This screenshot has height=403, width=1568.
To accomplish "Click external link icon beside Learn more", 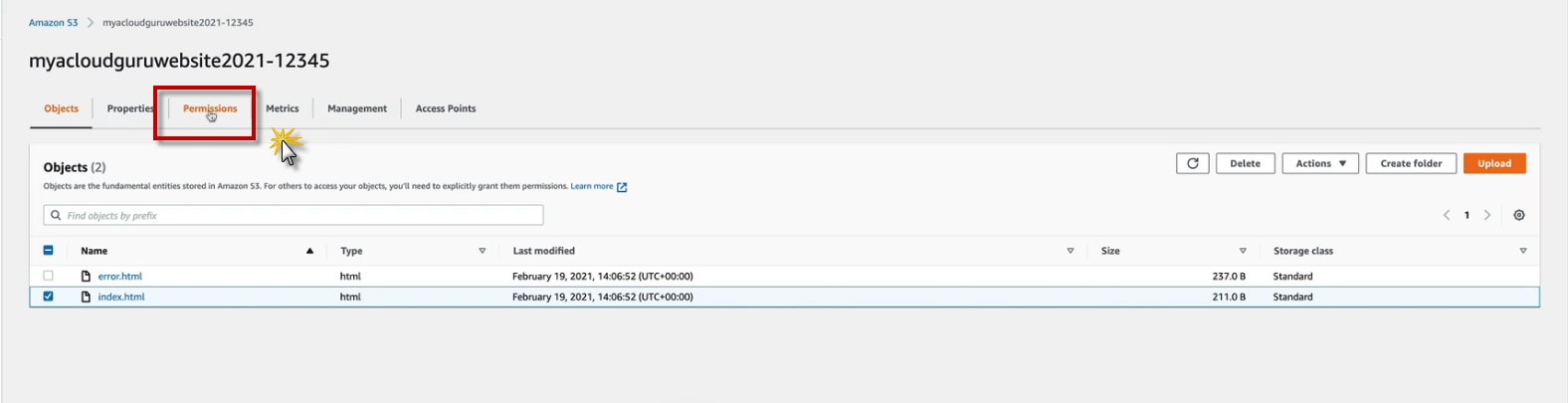I will pos(622,187).
